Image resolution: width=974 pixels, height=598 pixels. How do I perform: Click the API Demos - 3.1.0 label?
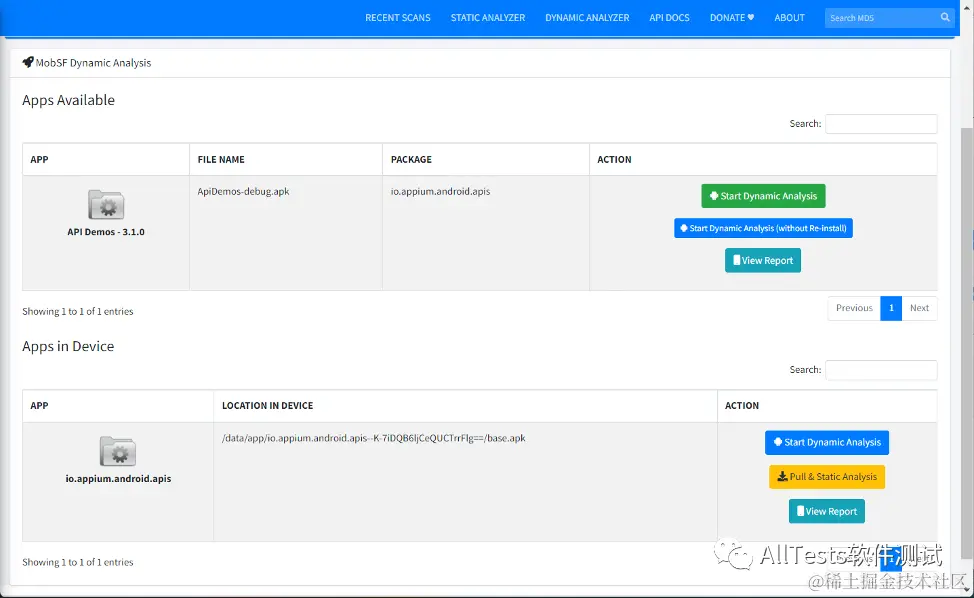(106, 232)
